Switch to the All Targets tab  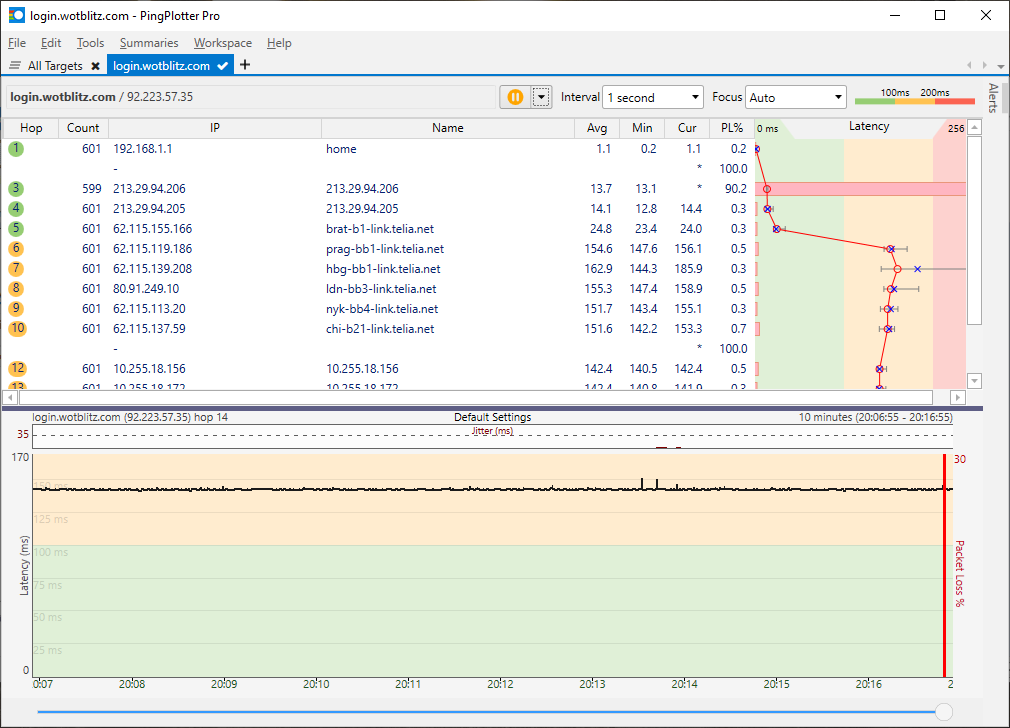coord(55,66)
